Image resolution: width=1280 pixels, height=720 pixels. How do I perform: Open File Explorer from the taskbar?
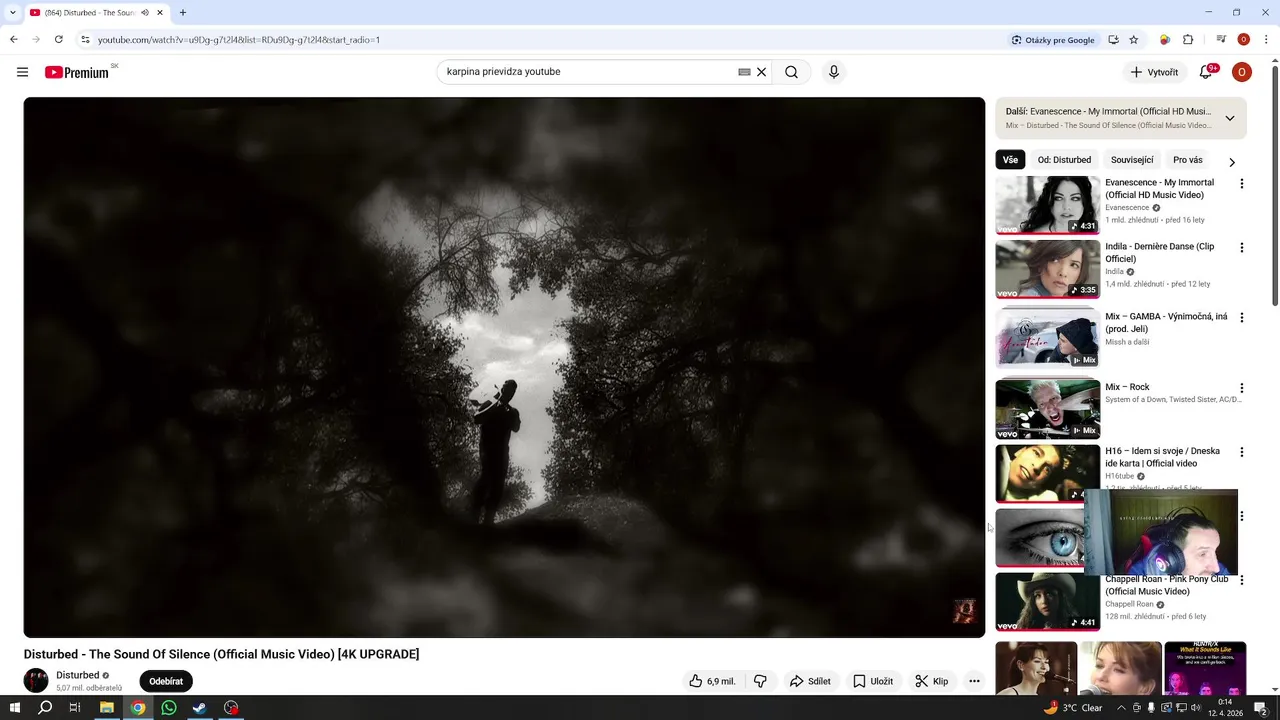click(107, 708)
